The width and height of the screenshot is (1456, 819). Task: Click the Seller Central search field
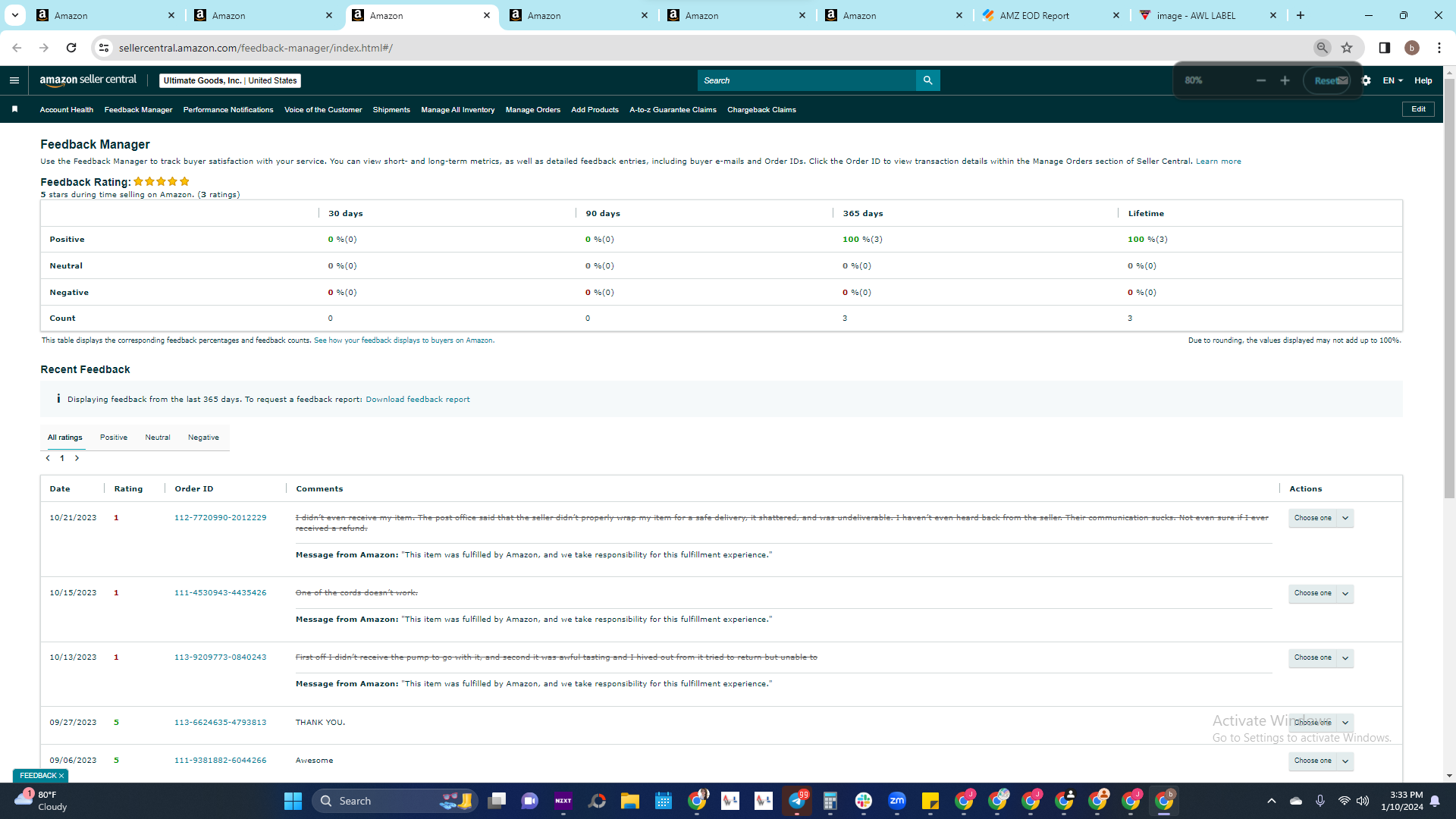pos(807,80)
